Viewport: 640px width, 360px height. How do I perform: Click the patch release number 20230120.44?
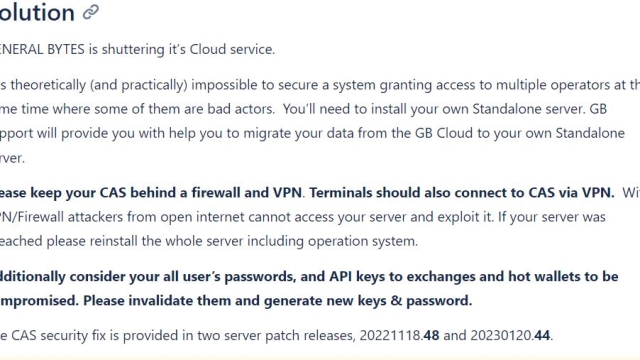(x=510, y=336)
